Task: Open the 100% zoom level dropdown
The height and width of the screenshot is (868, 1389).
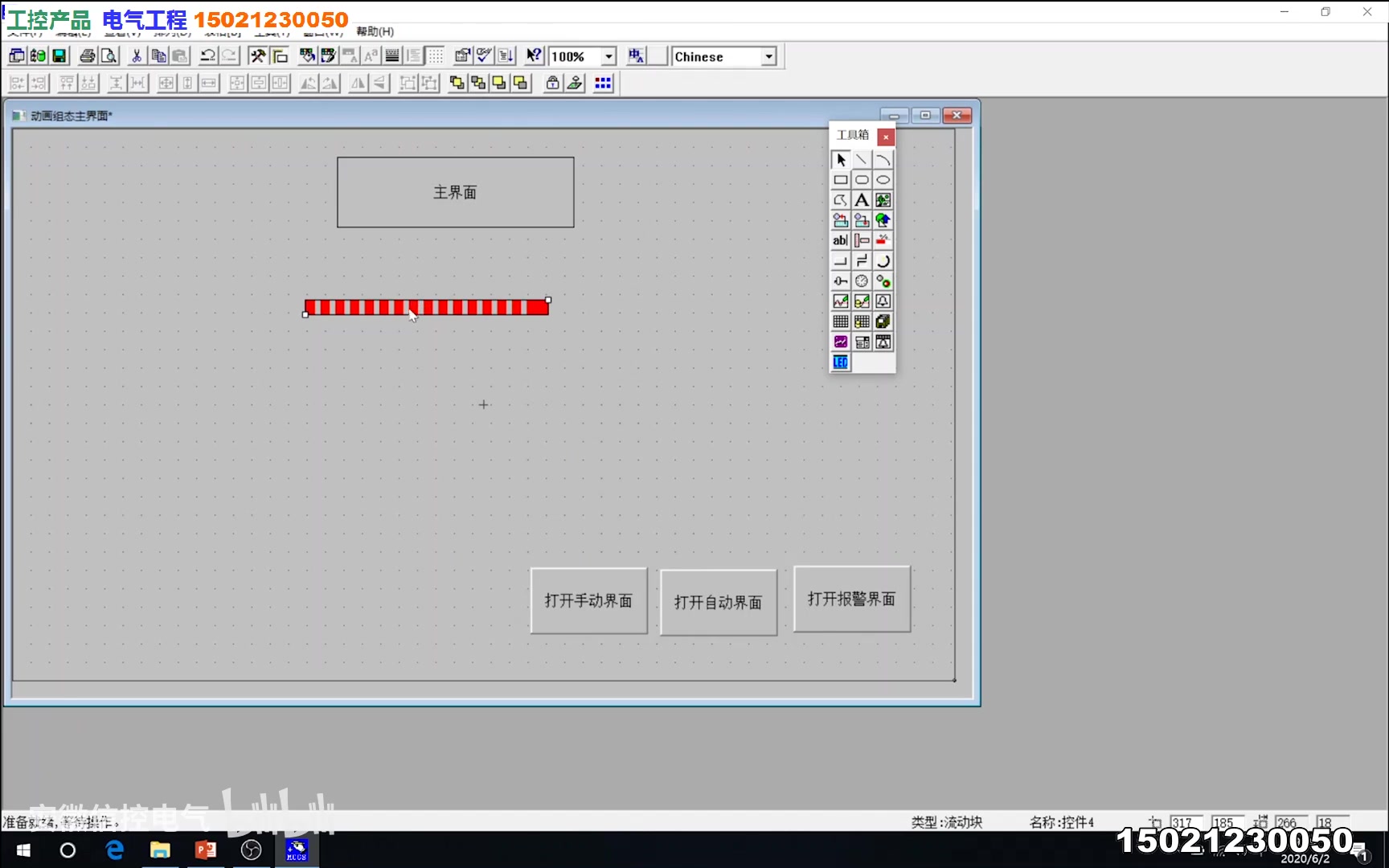Action: tap(608, 56)
